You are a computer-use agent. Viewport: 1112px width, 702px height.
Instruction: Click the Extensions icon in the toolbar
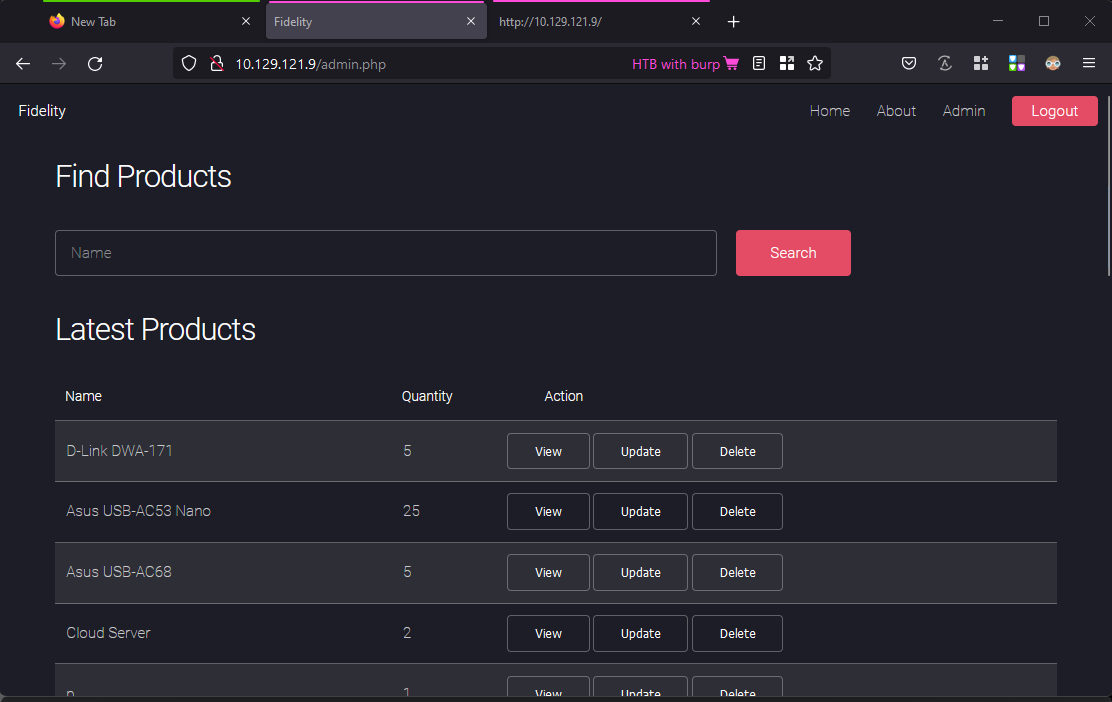981,64
